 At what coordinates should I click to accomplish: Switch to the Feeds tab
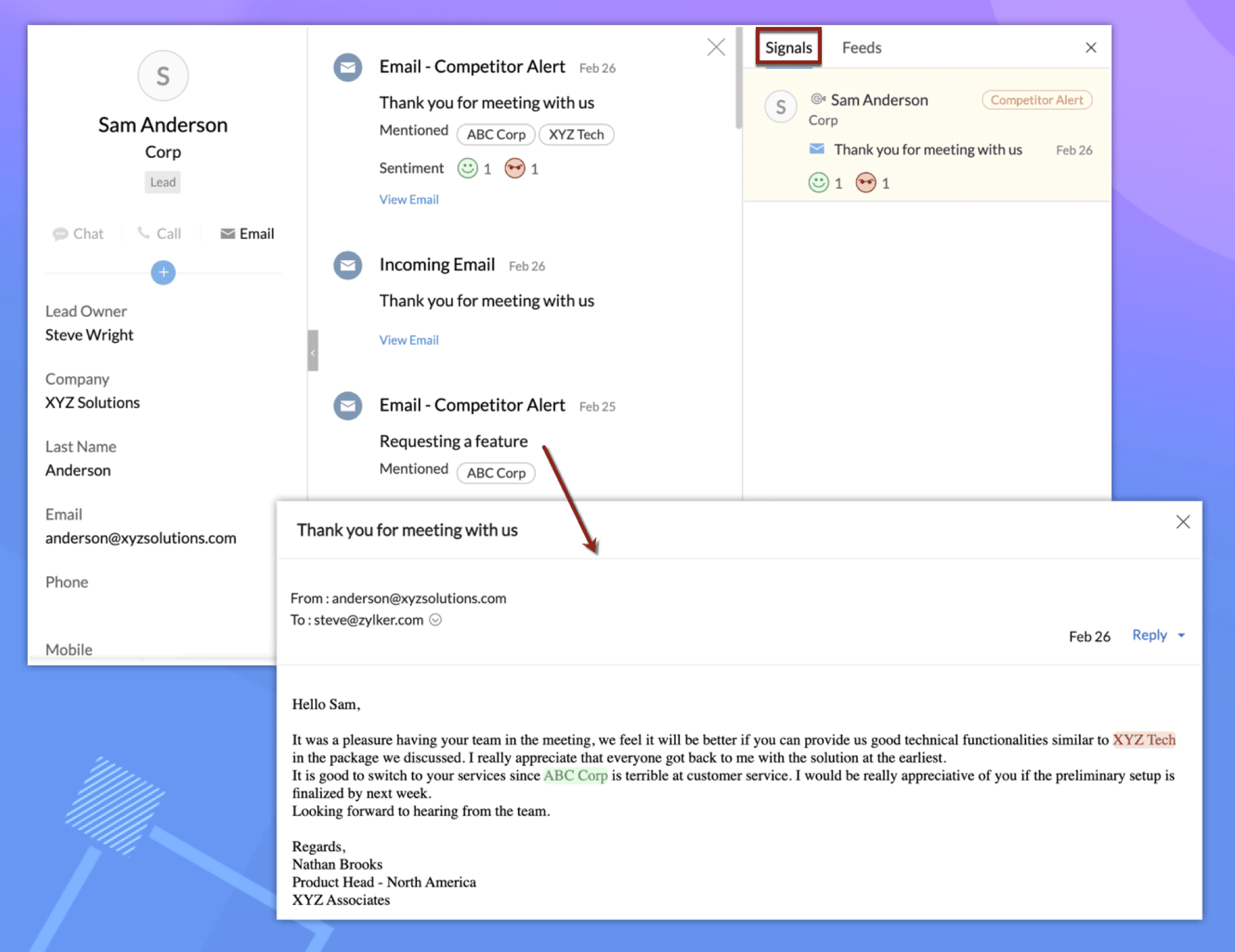[x=861, y=48]
